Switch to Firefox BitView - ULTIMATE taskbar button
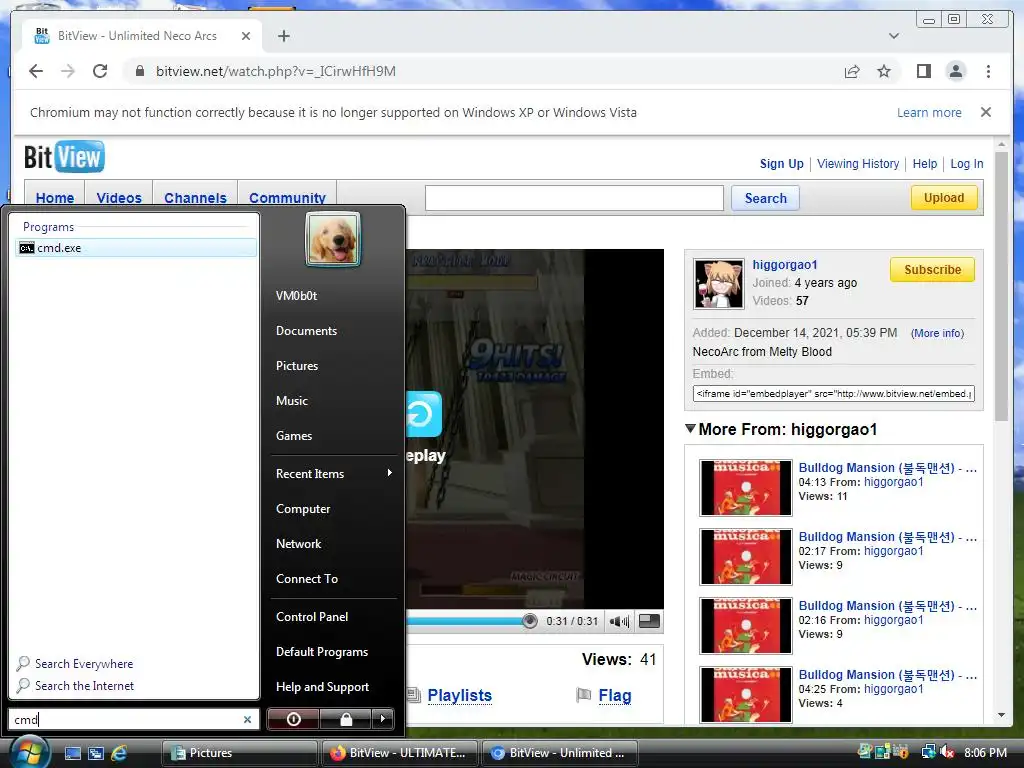The width and height of the screenshot is (1024, 768). (x=399, y=753)
